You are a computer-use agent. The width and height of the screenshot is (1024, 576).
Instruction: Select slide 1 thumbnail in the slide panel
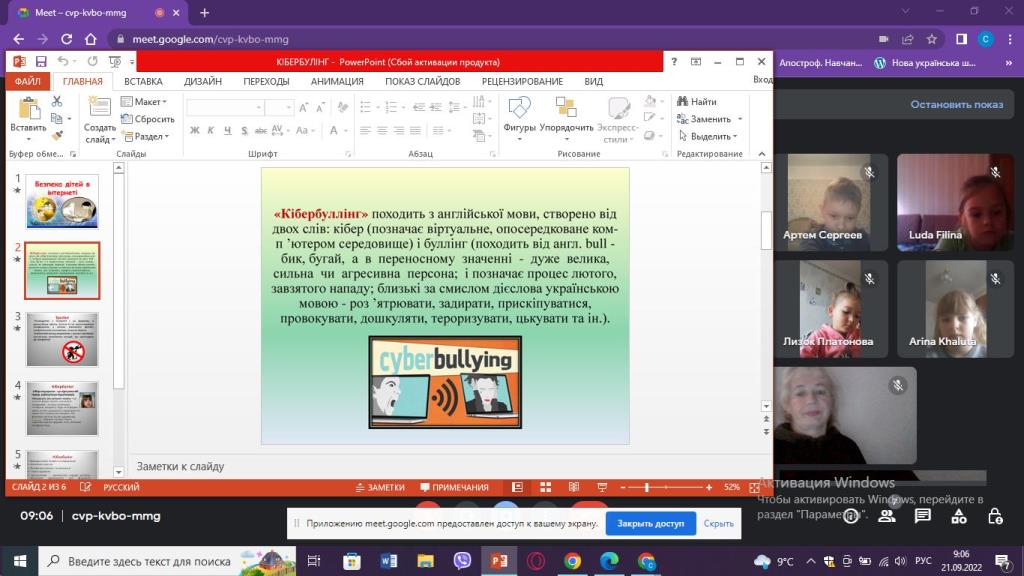[62, 201]
